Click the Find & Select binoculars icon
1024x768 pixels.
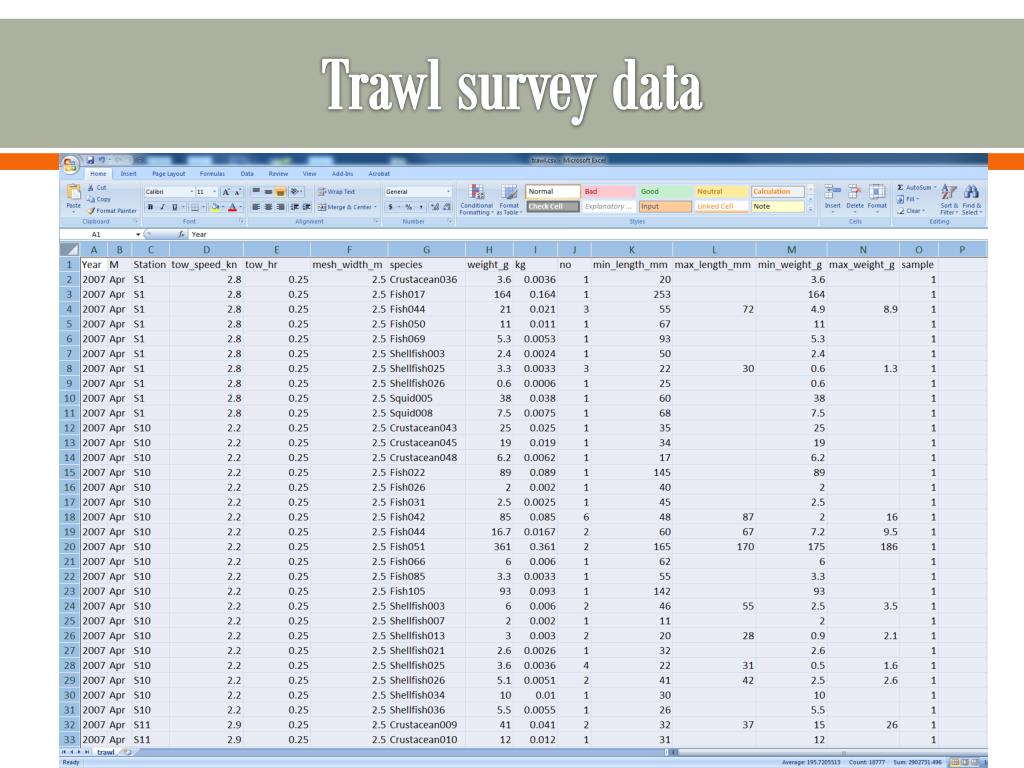coord(972,197)
